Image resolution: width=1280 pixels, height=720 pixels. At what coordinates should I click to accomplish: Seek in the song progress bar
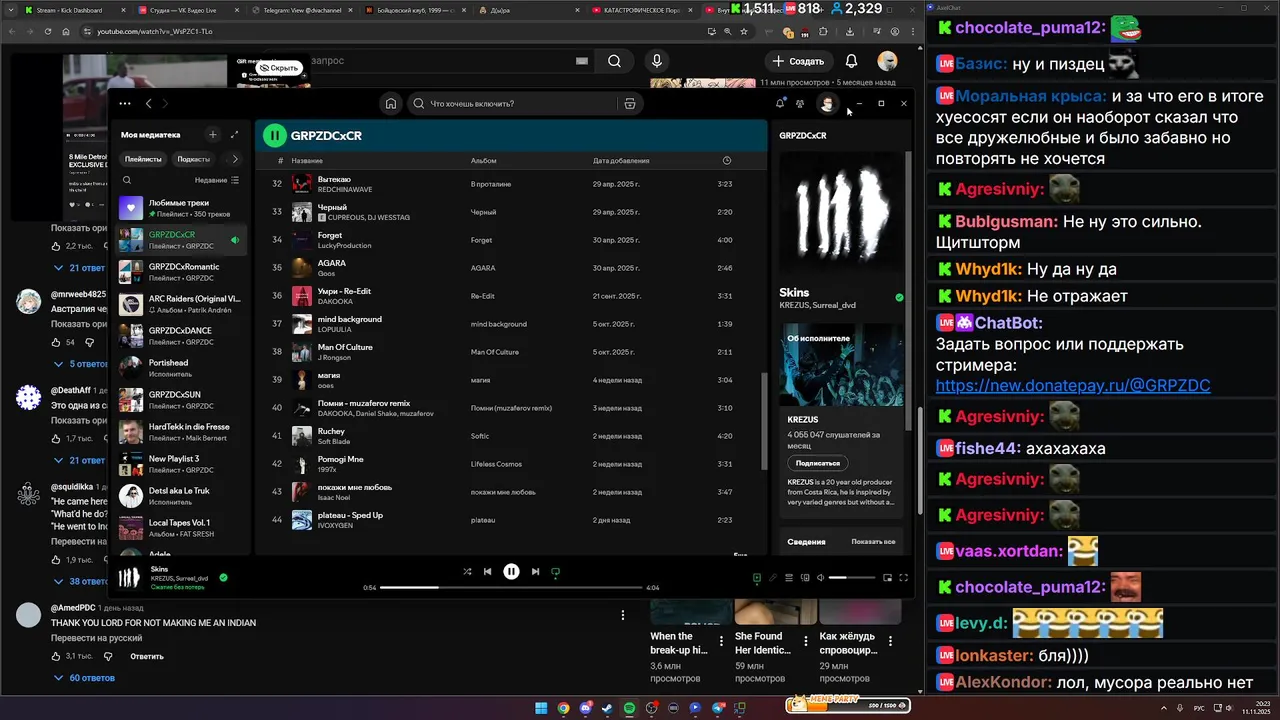[x=511, y=588]
